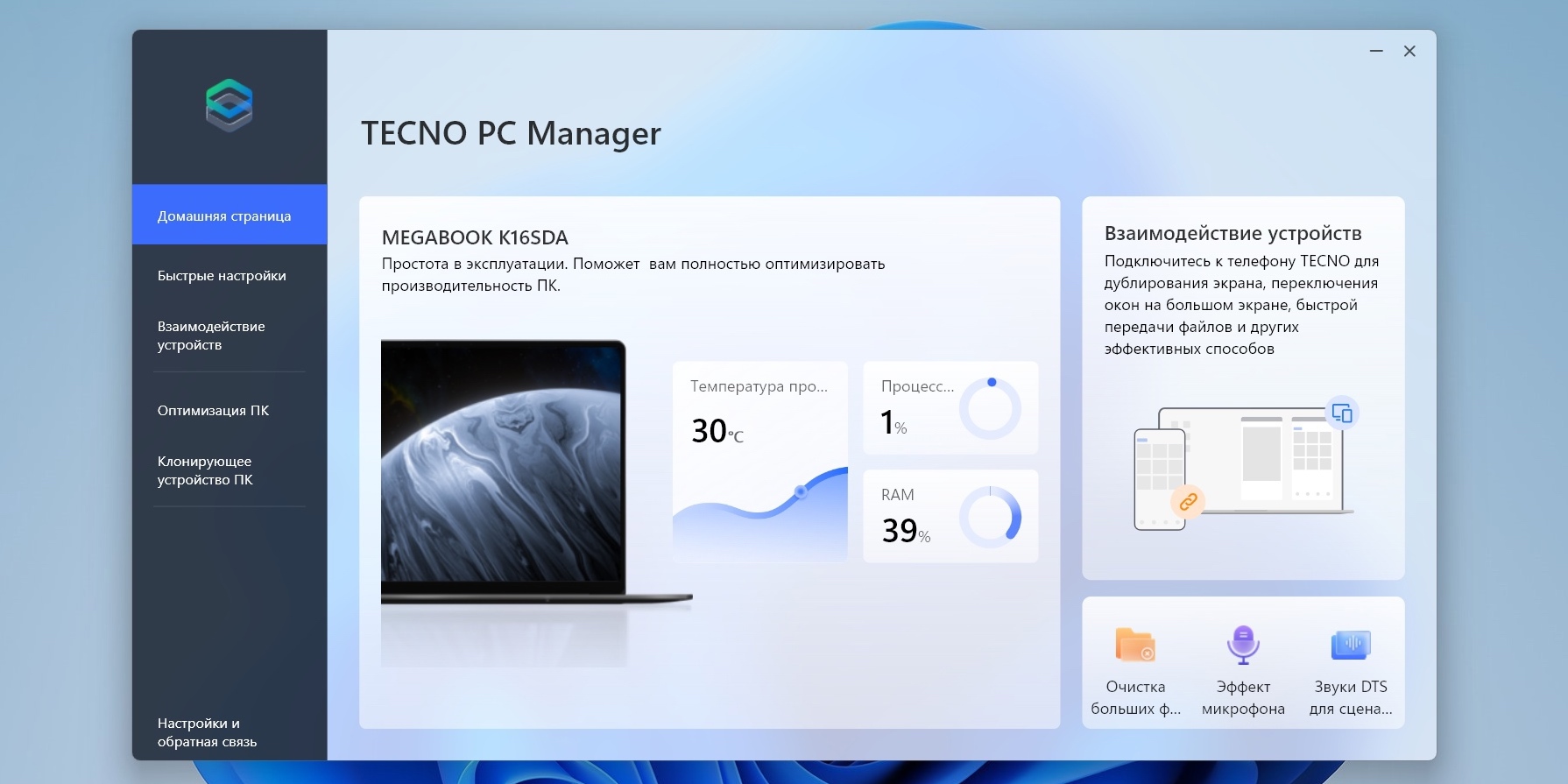Viewport: 1568px width, 784px height.
Task: Open the microphone effect icon
Action: [x=1243, y=645]
